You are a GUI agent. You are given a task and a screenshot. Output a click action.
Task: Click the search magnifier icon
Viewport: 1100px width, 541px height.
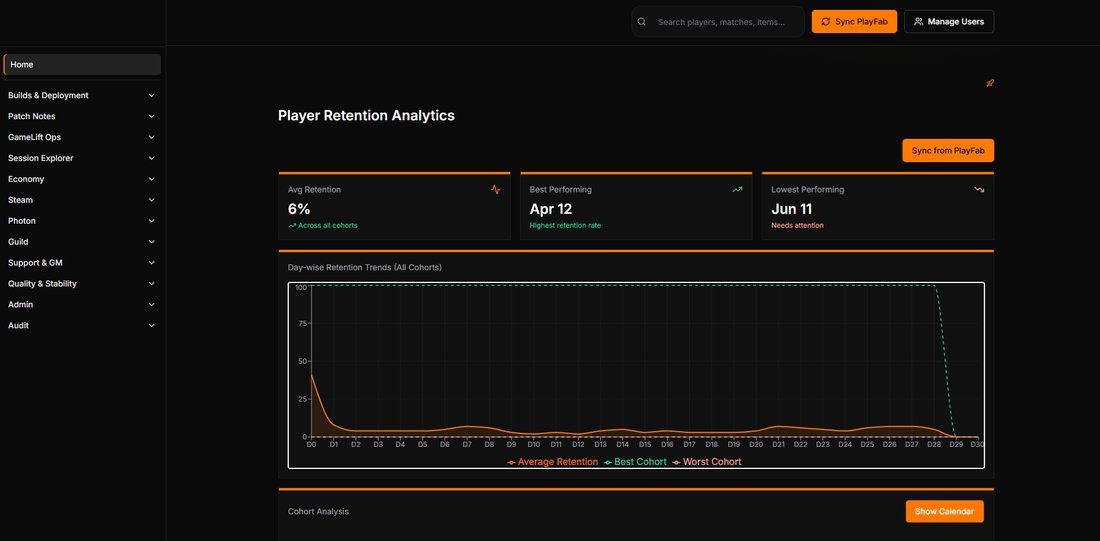pyautogui.click(x=641, y=22)
